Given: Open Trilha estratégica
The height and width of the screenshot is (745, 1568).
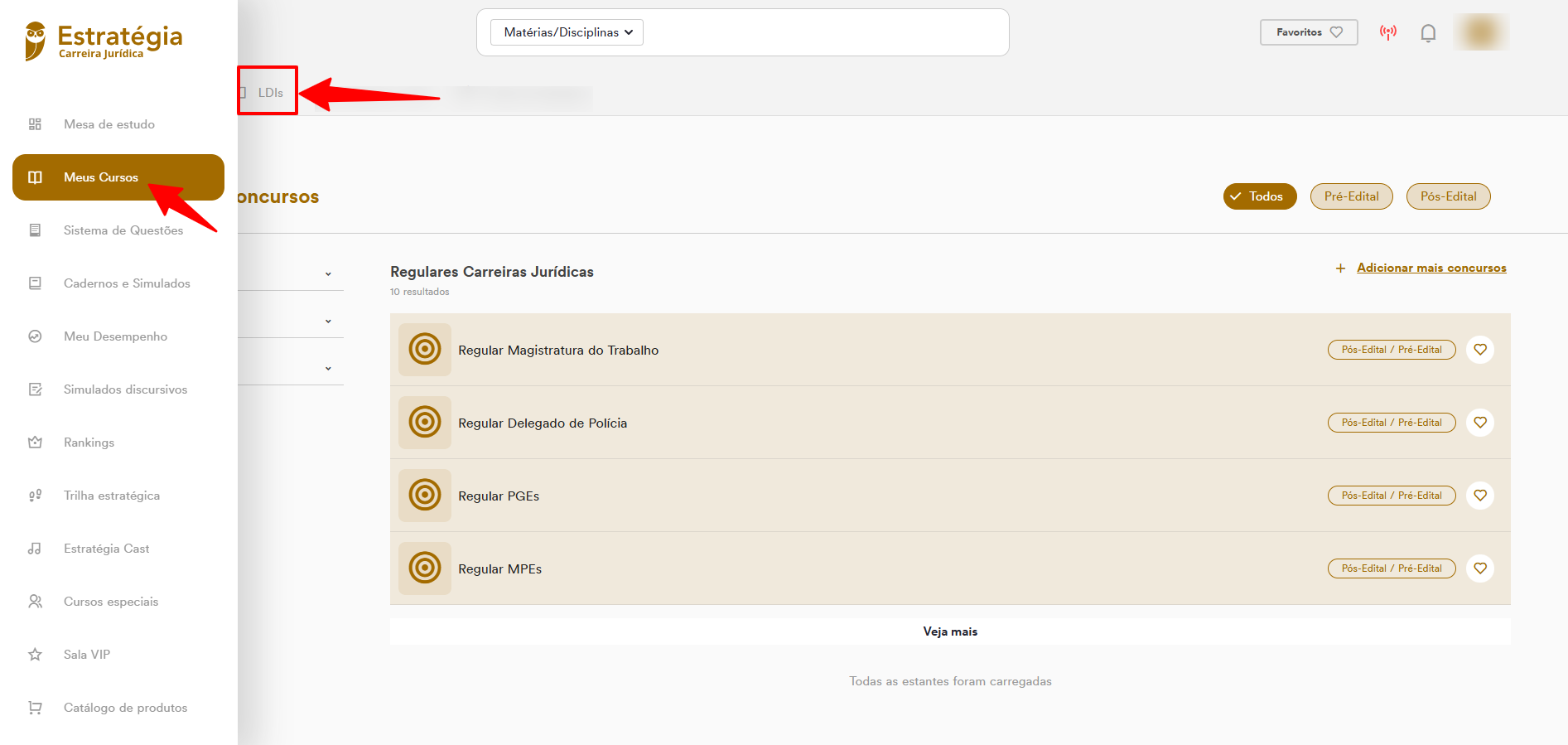Looking at the screenshot, I should [112, 496].
